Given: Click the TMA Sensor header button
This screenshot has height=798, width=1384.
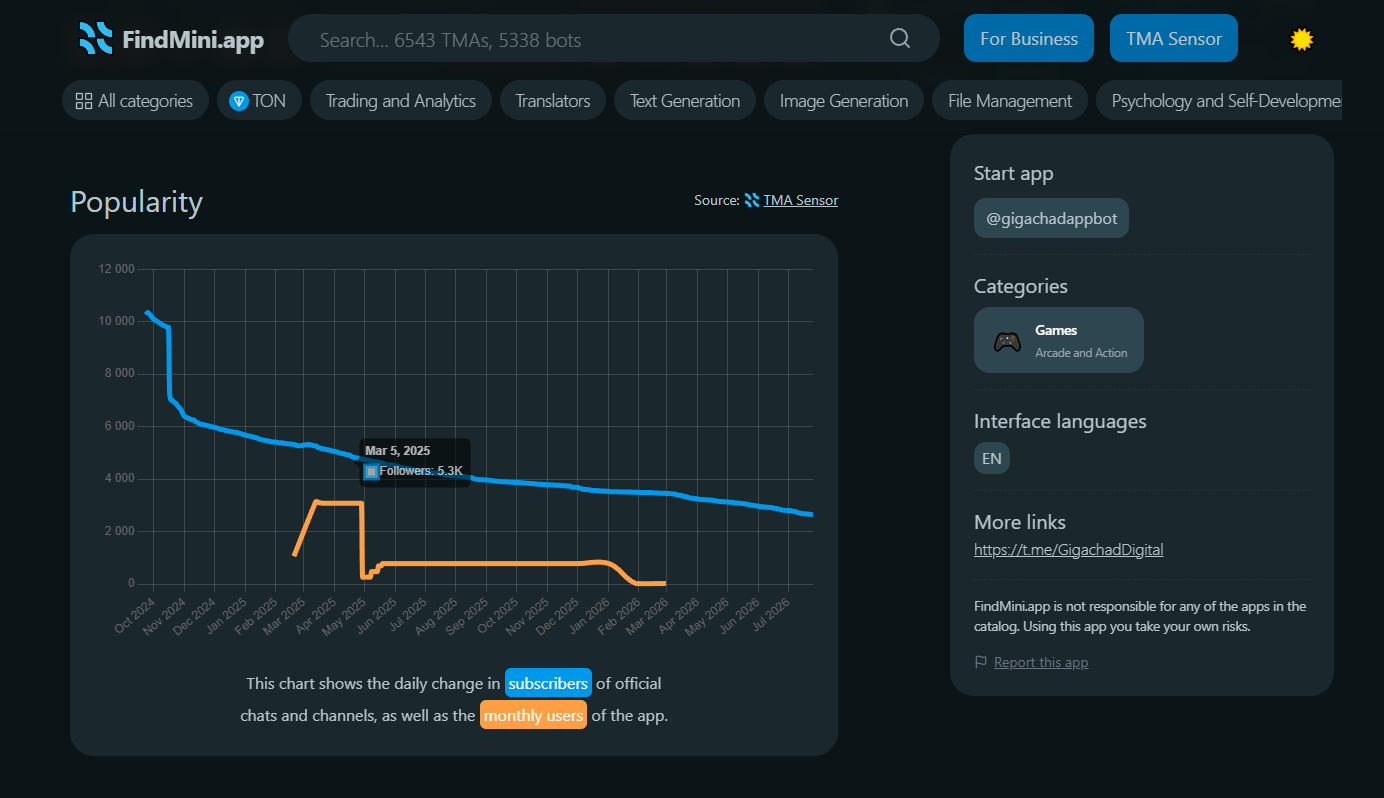Looking at the screenshot, I should 1174,39.
